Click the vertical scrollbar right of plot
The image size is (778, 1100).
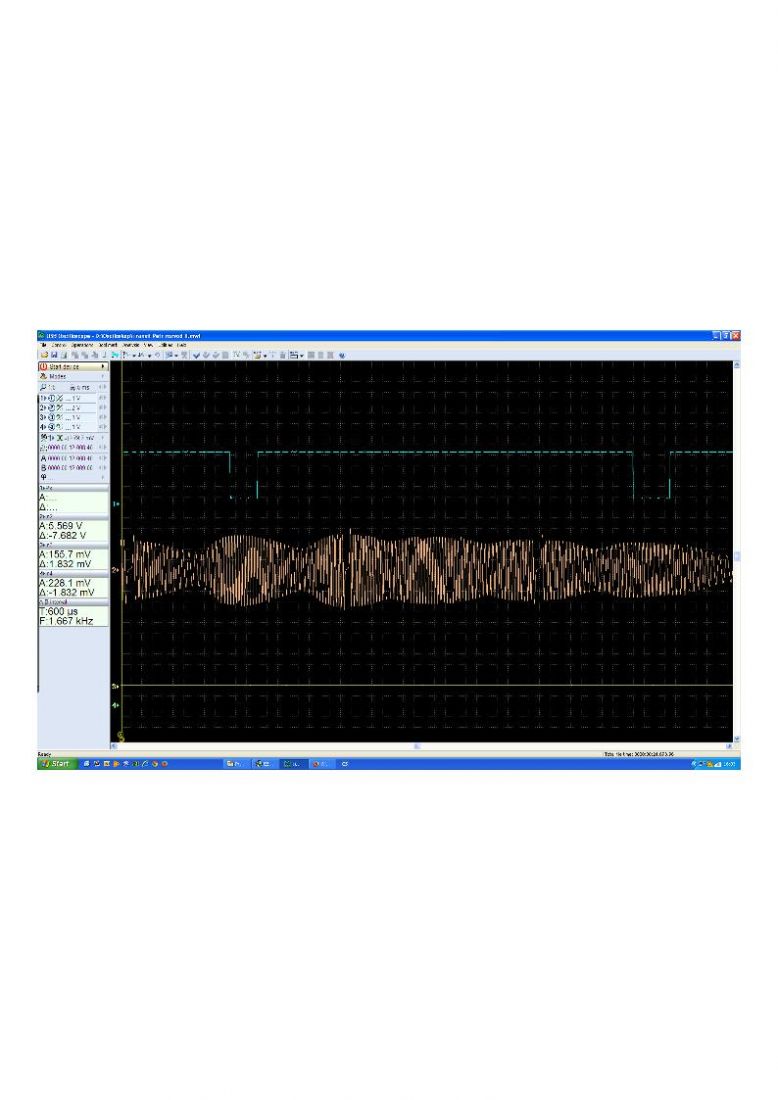point(737,551)
